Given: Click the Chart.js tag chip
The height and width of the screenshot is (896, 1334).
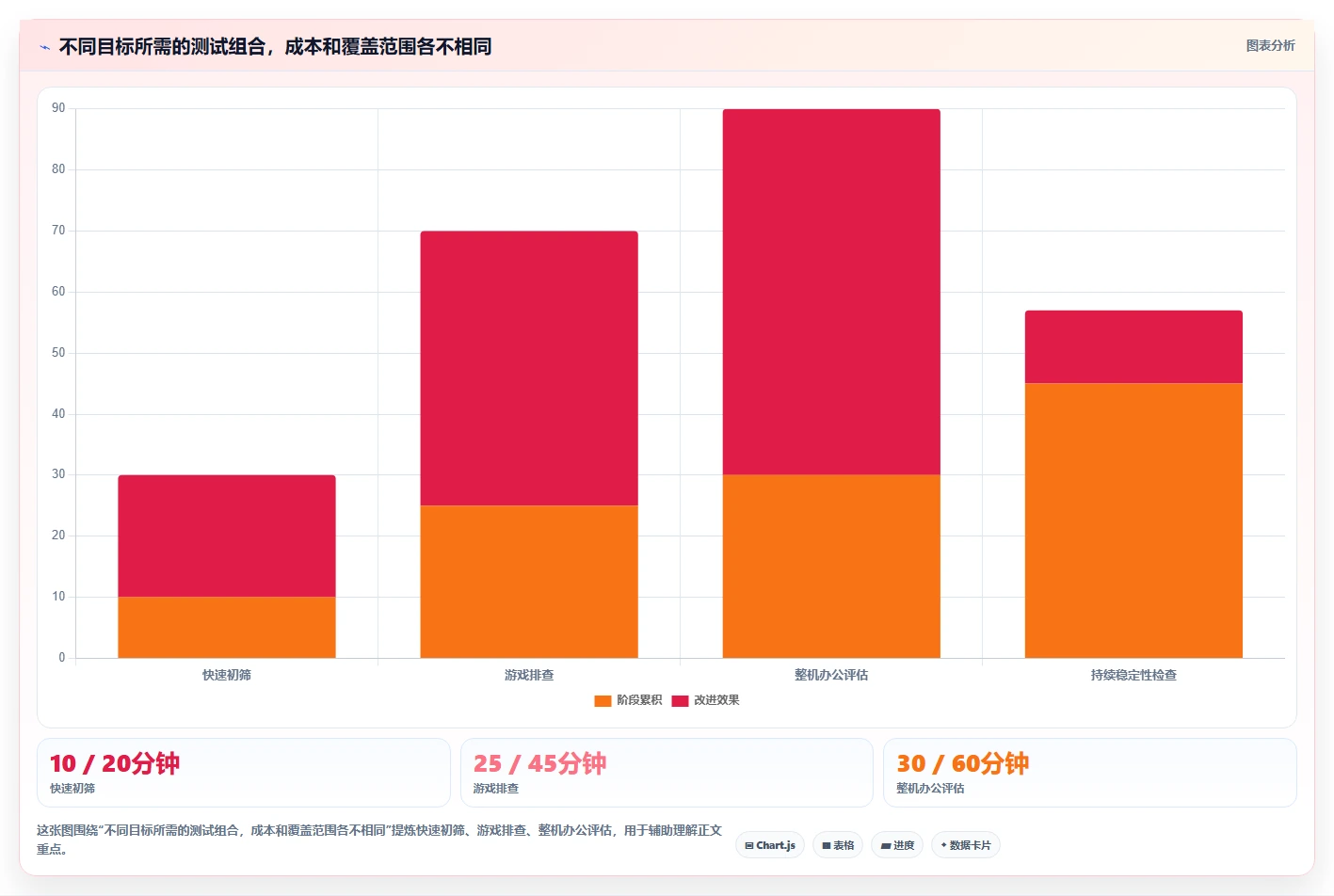Looking at the screenshot, I should coord(770,845).
